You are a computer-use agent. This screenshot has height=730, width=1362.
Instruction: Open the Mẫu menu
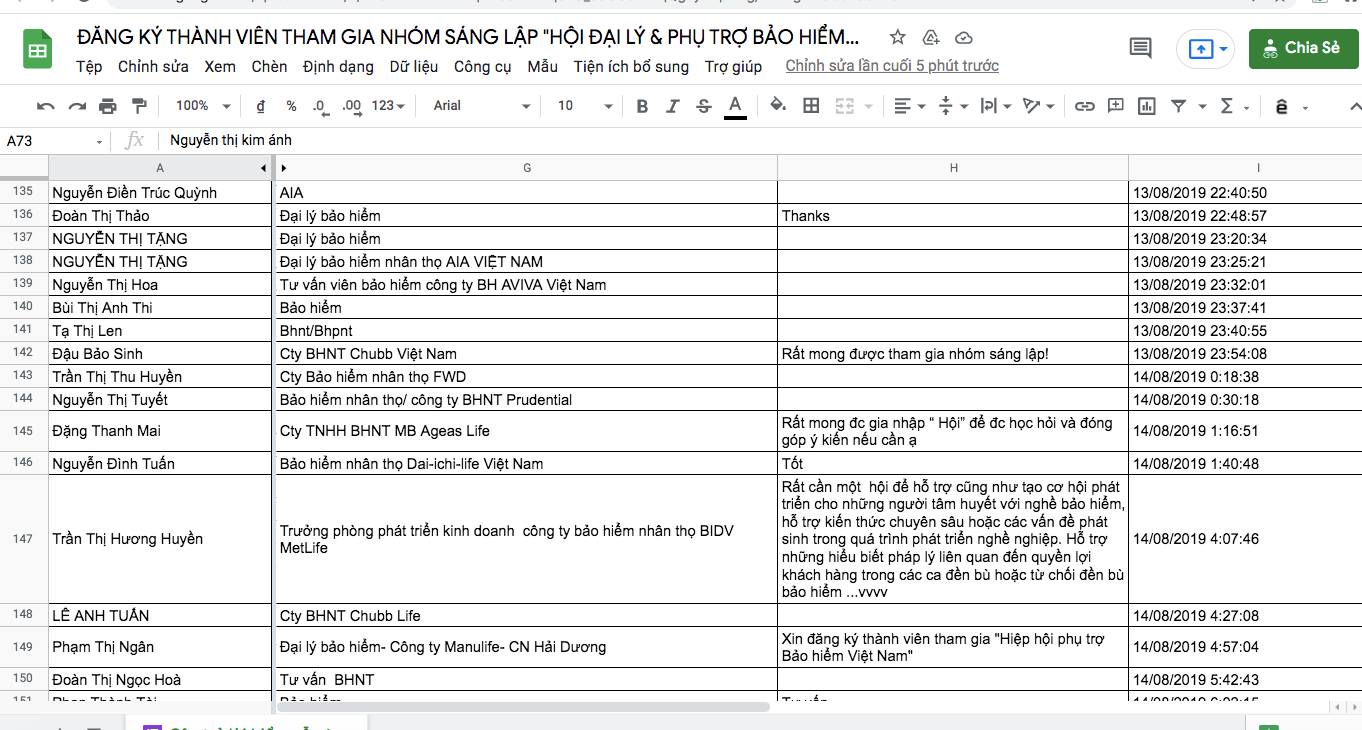pyautogui.click(x=543, y=66)
